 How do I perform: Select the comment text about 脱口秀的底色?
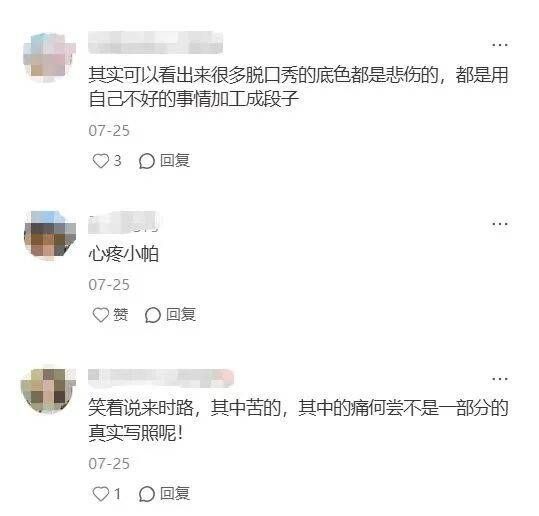298,87
